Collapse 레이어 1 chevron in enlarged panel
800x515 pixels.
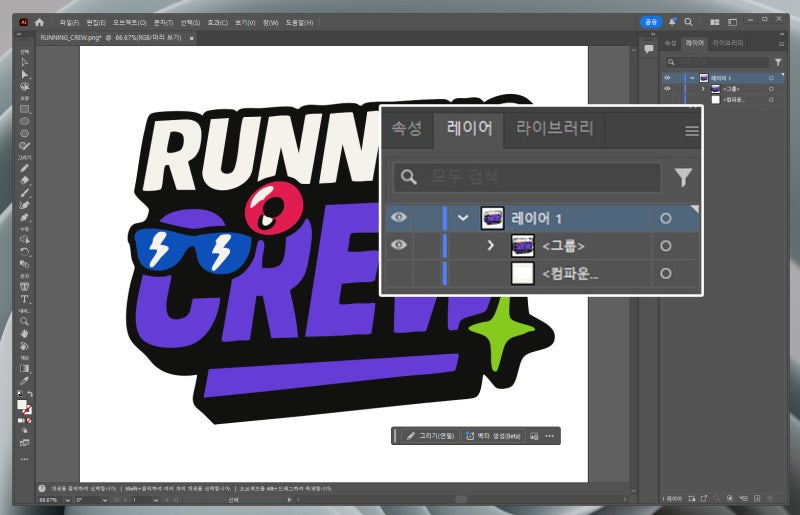(462, 218)
